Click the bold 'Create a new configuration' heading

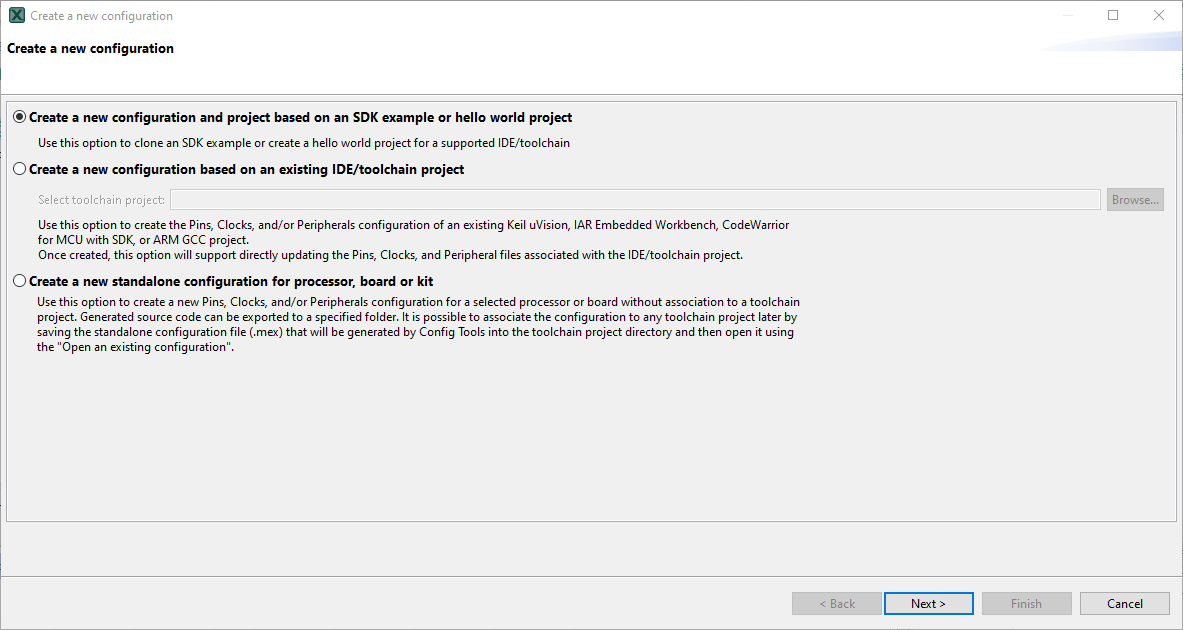pyautogui.click(x=91, y=49)
